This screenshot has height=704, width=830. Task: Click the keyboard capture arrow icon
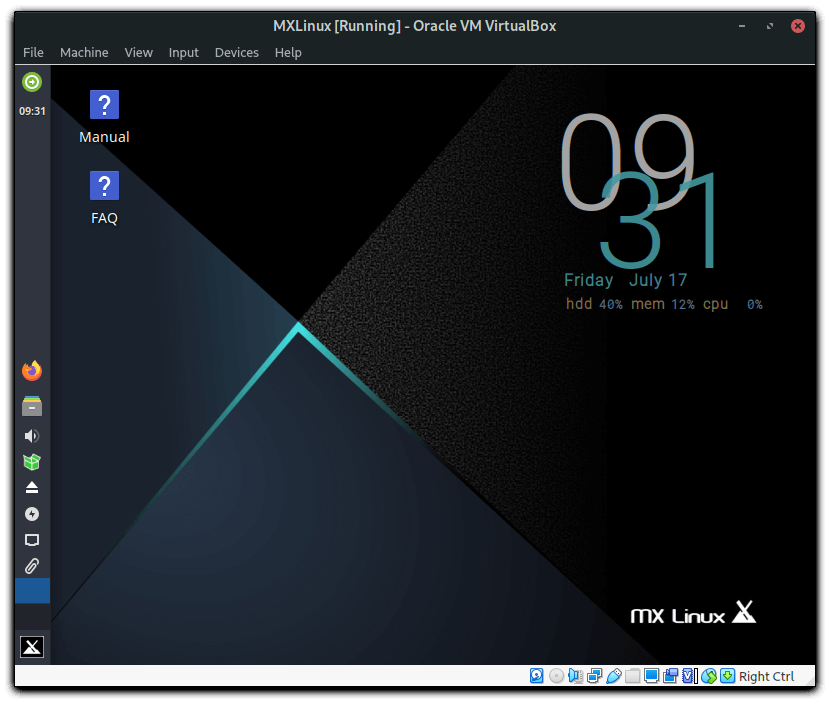click(728, 676)
